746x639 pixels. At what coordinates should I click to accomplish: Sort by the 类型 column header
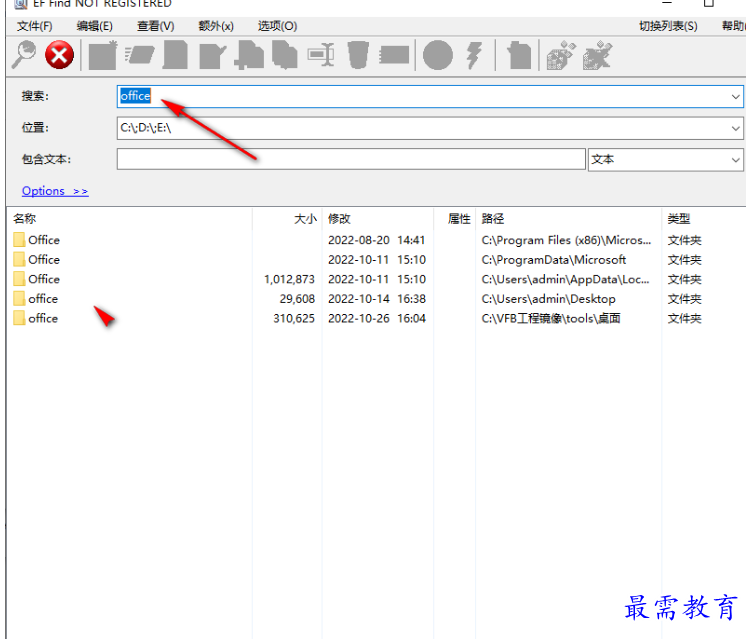[x=703, y=219]
